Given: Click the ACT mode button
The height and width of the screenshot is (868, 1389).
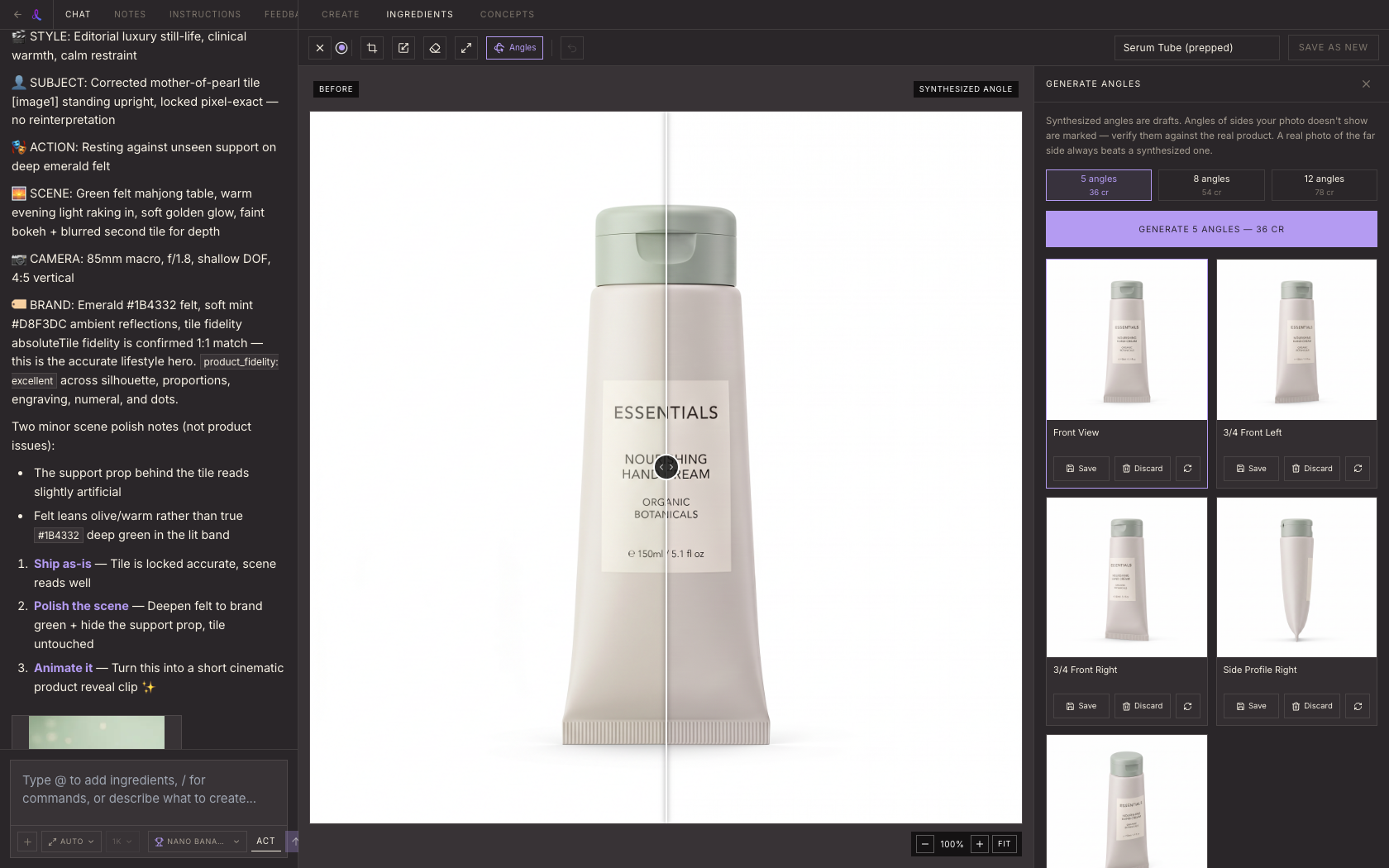Looking at the screenshot, I should 265,842.
